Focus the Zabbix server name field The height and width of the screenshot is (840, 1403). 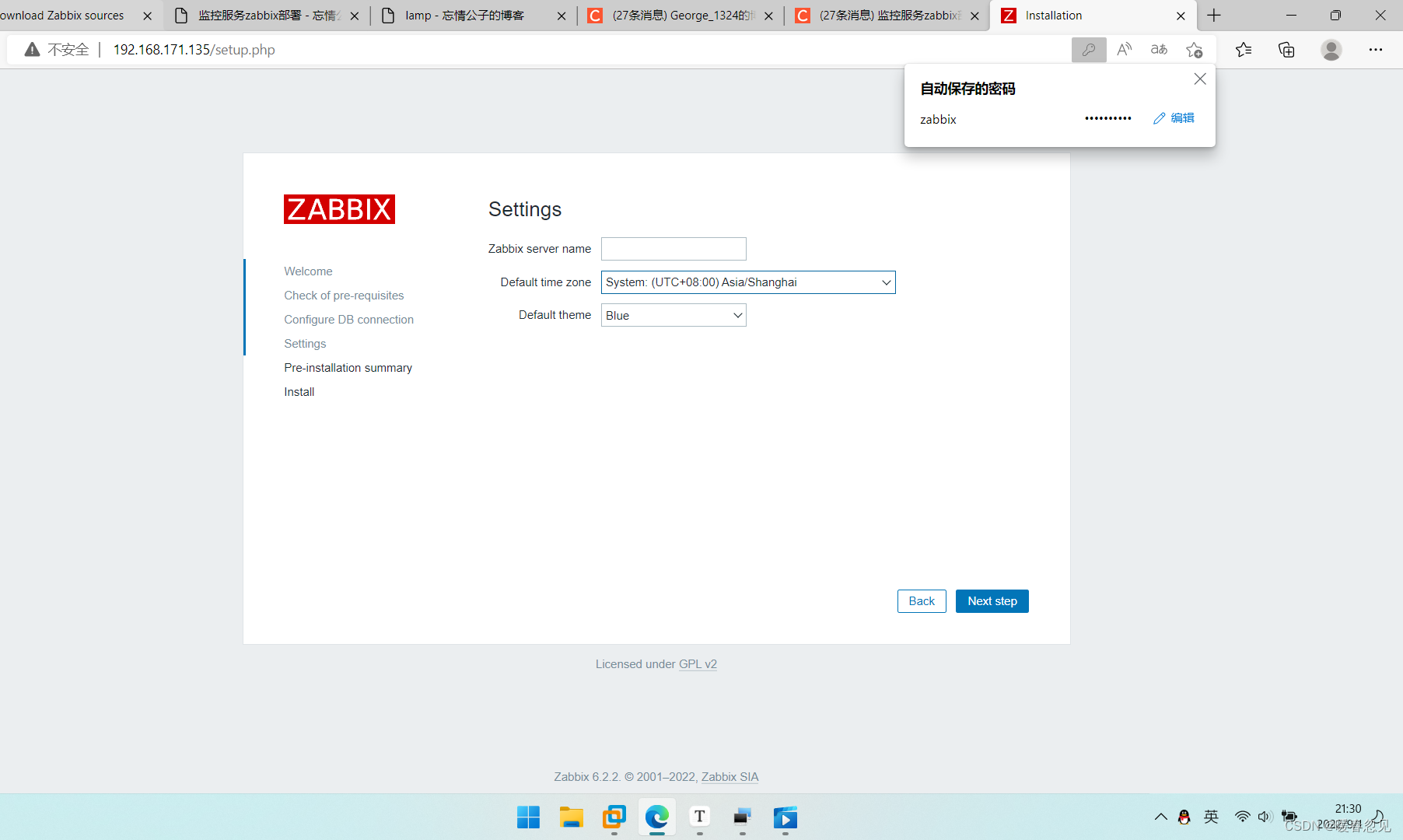point(674,249)
